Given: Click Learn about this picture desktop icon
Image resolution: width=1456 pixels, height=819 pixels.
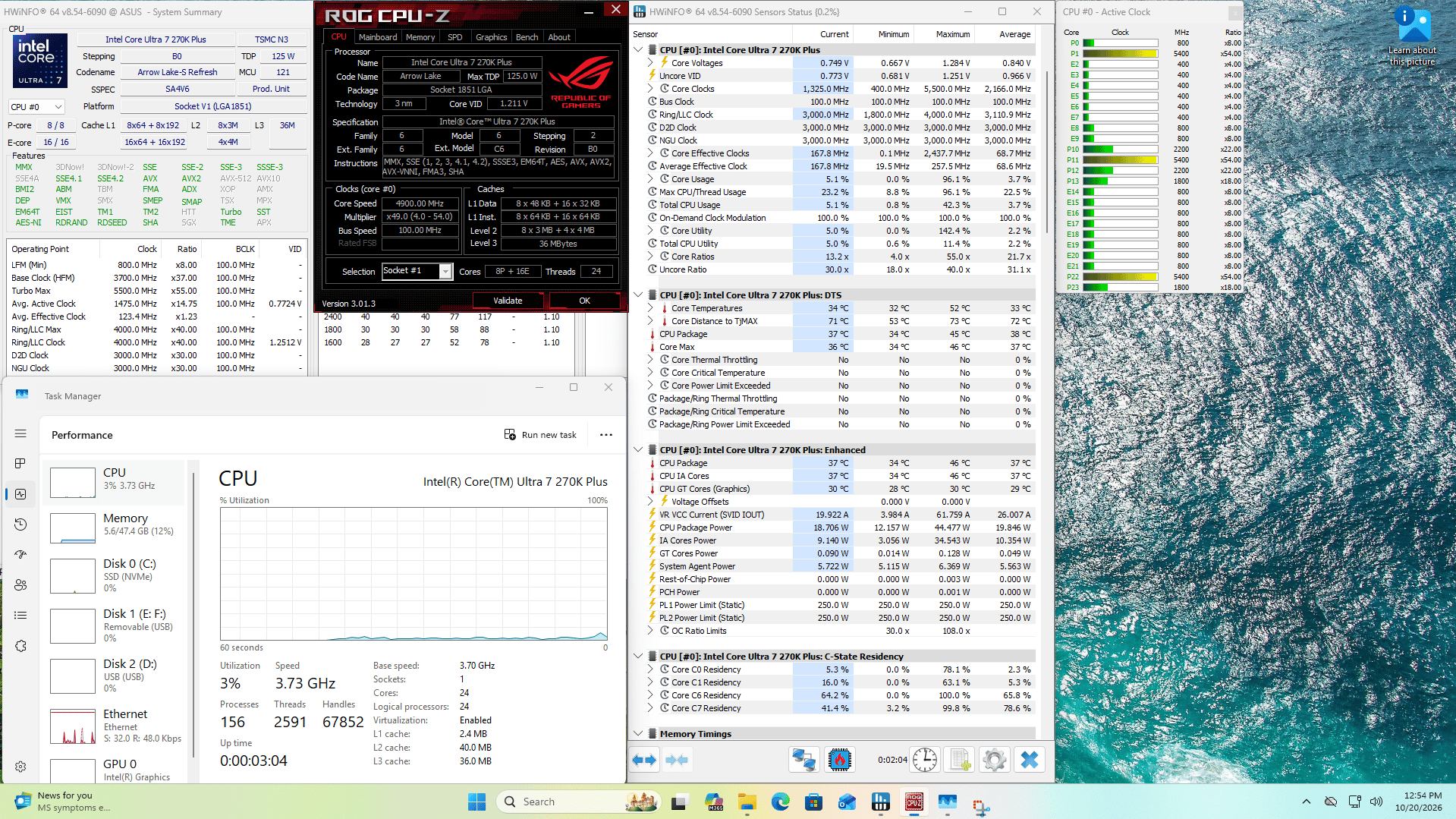Looking at the screenshot, I should click(x=1412, y=36).
